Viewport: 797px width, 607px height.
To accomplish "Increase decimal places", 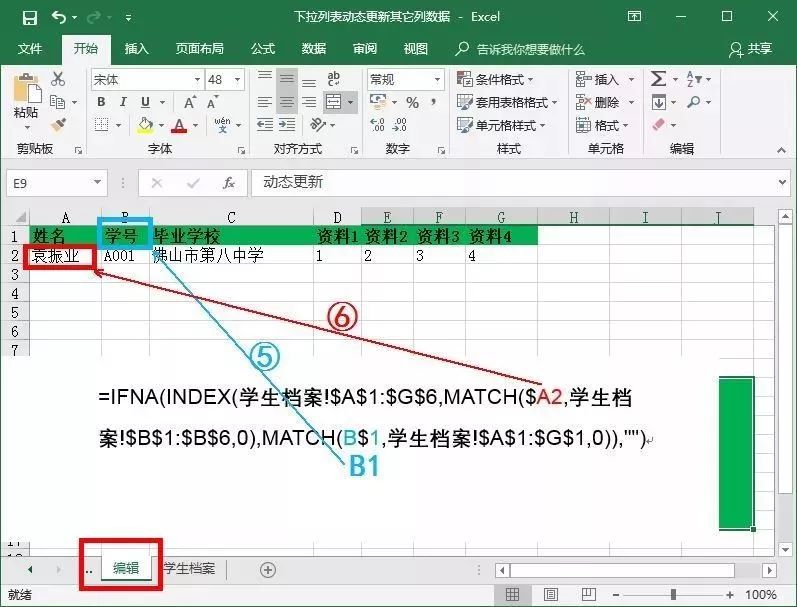I will click(377, 125).
